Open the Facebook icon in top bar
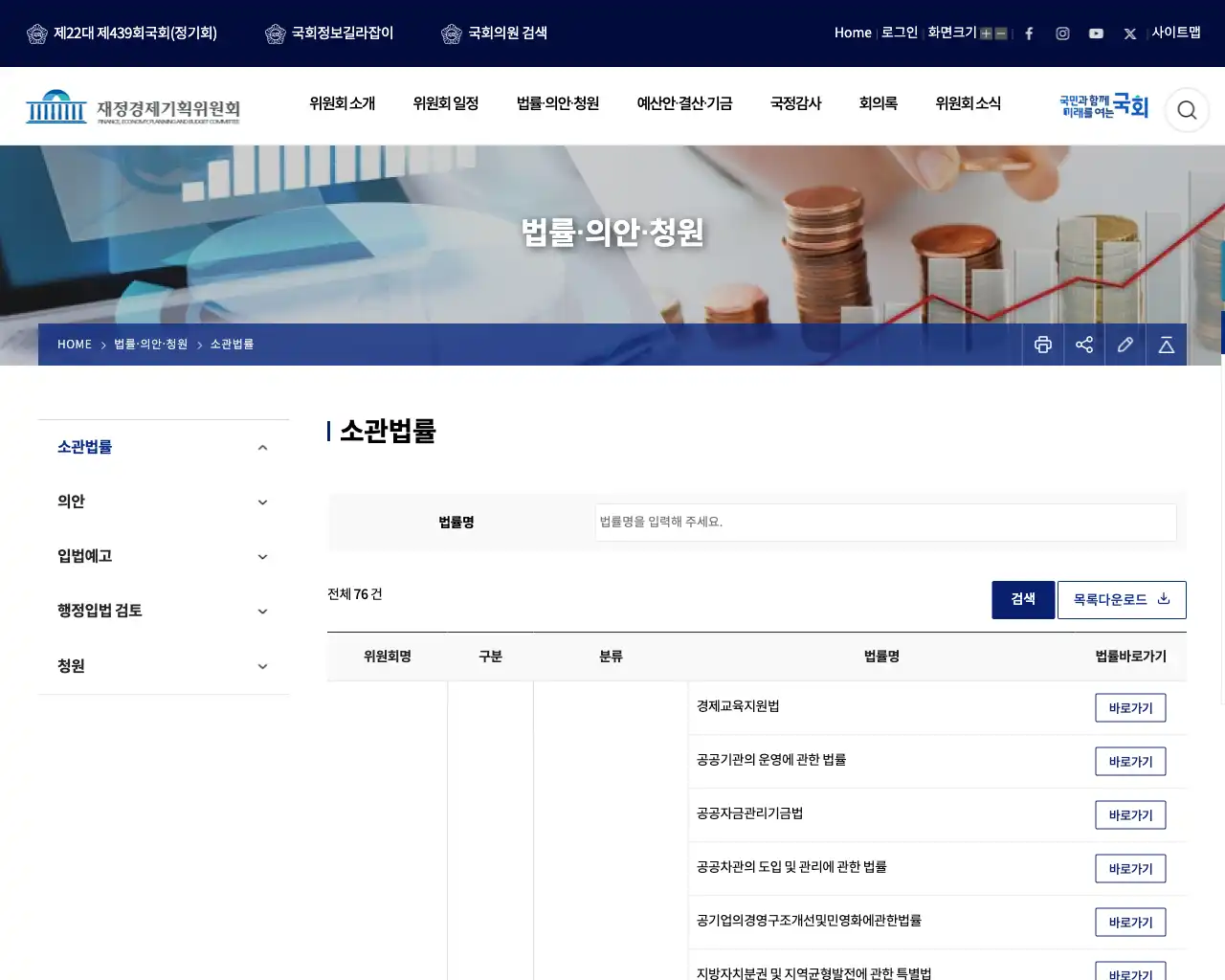Image resolution: width=1225 pixels, height=980 pixels. coord(1029,33)
